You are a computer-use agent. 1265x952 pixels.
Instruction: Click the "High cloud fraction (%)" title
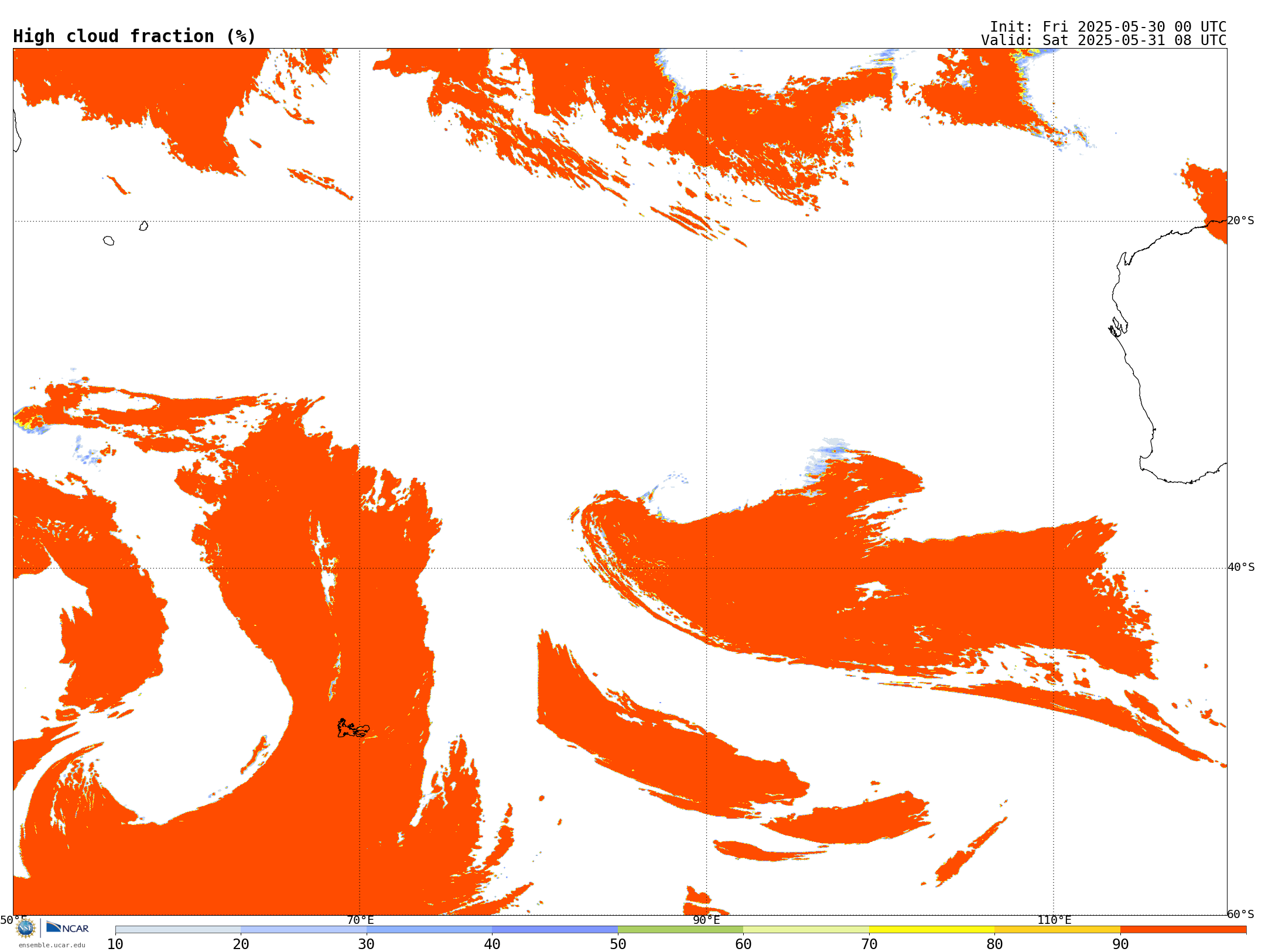pos(135,36)
